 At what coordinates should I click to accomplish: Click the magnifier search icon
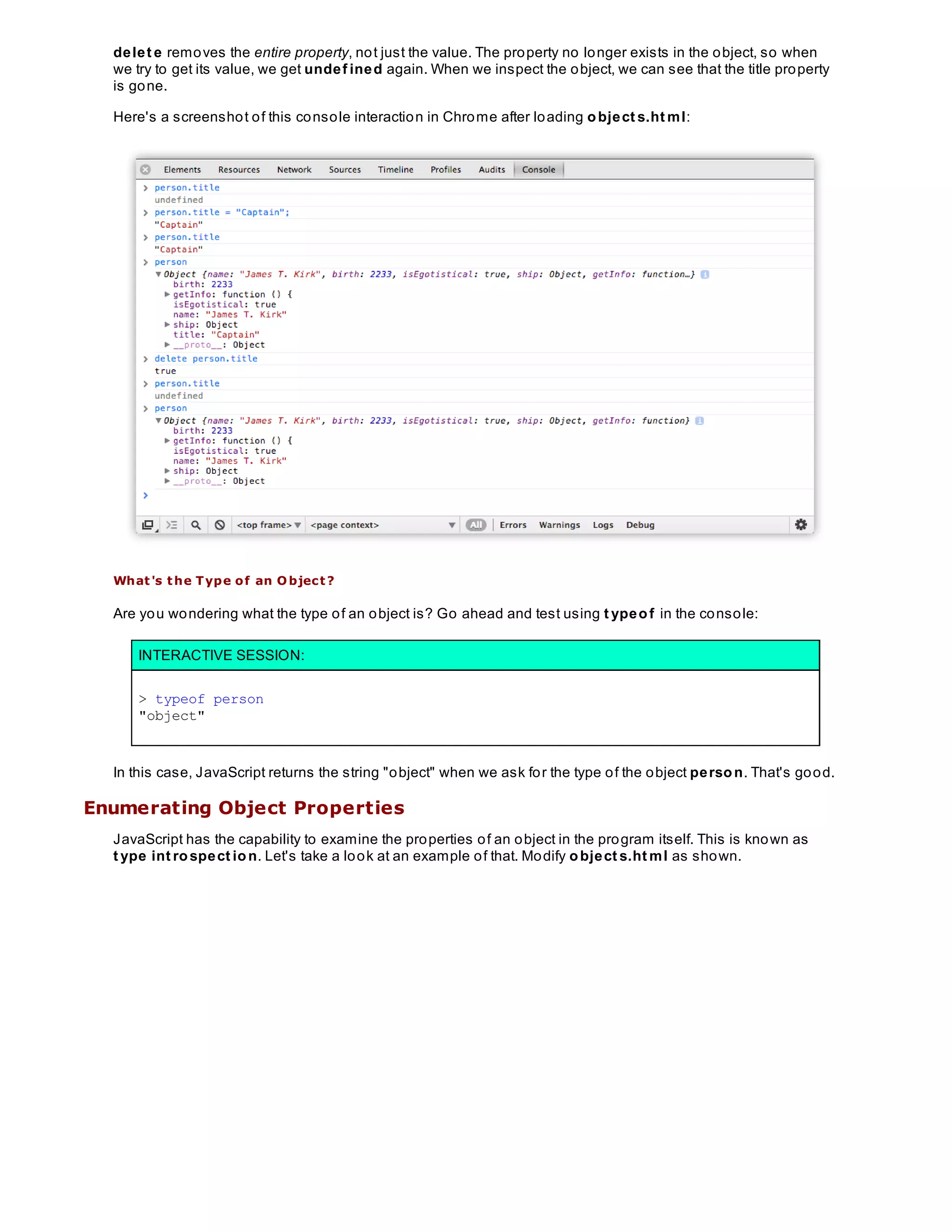click(x=196, y=525)
